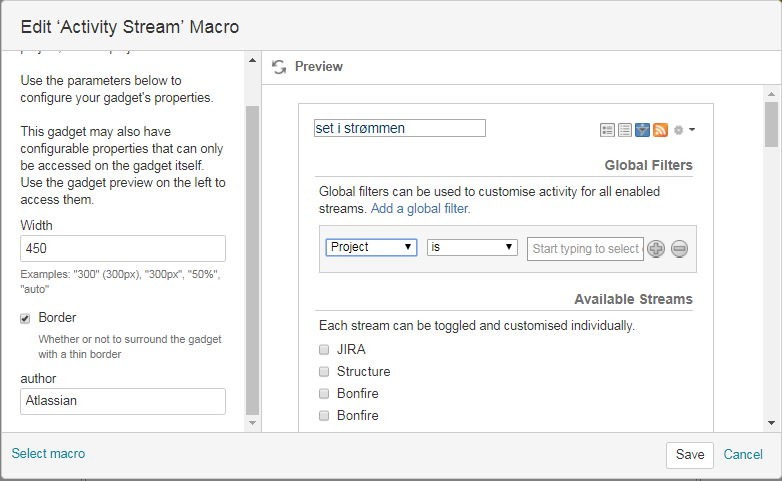Viewport: 782px width, 481px height.
Task: Toggle the blue filter options icon
Action: coord(643,130)
